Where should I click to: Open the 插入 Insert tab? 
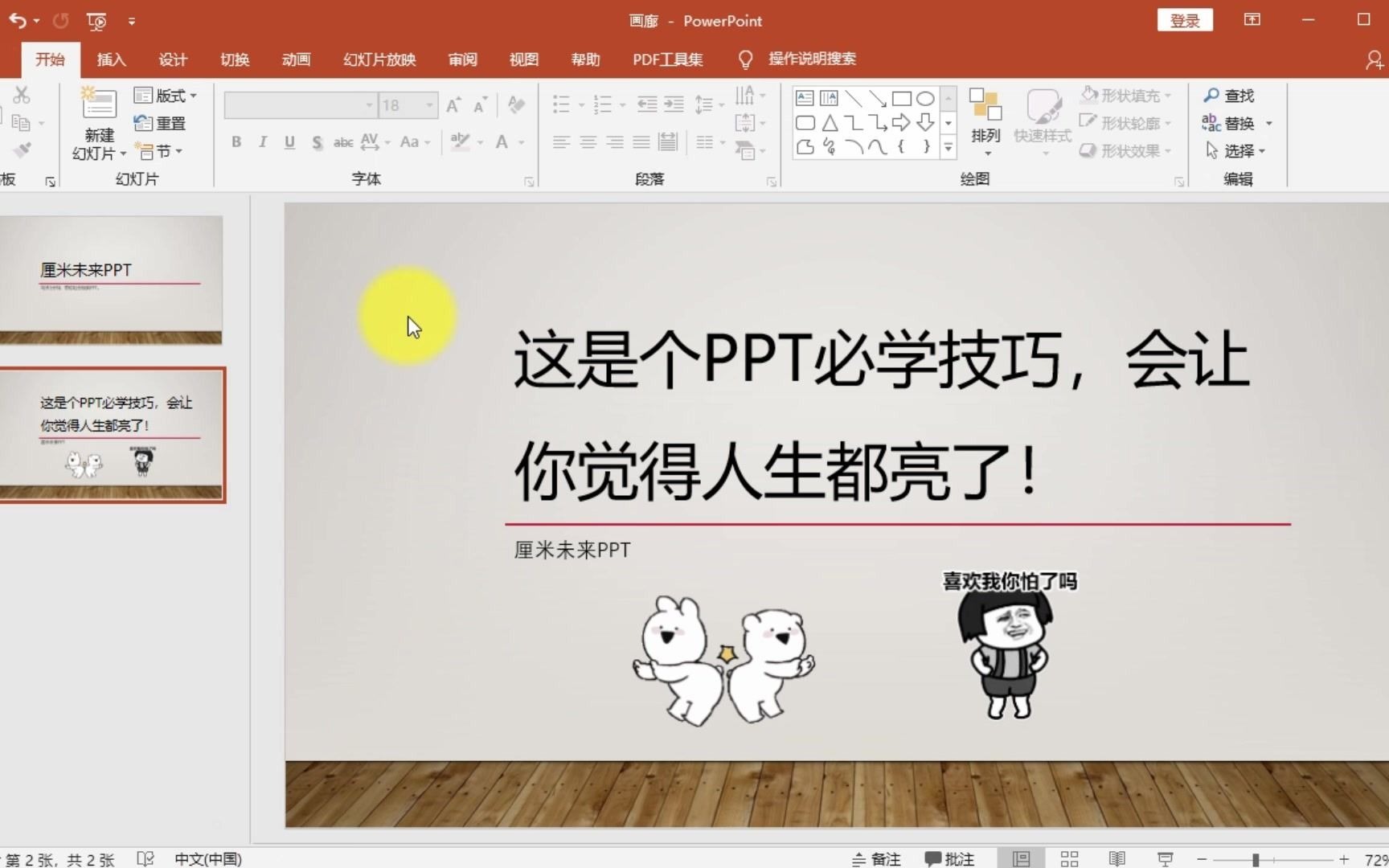111,59
